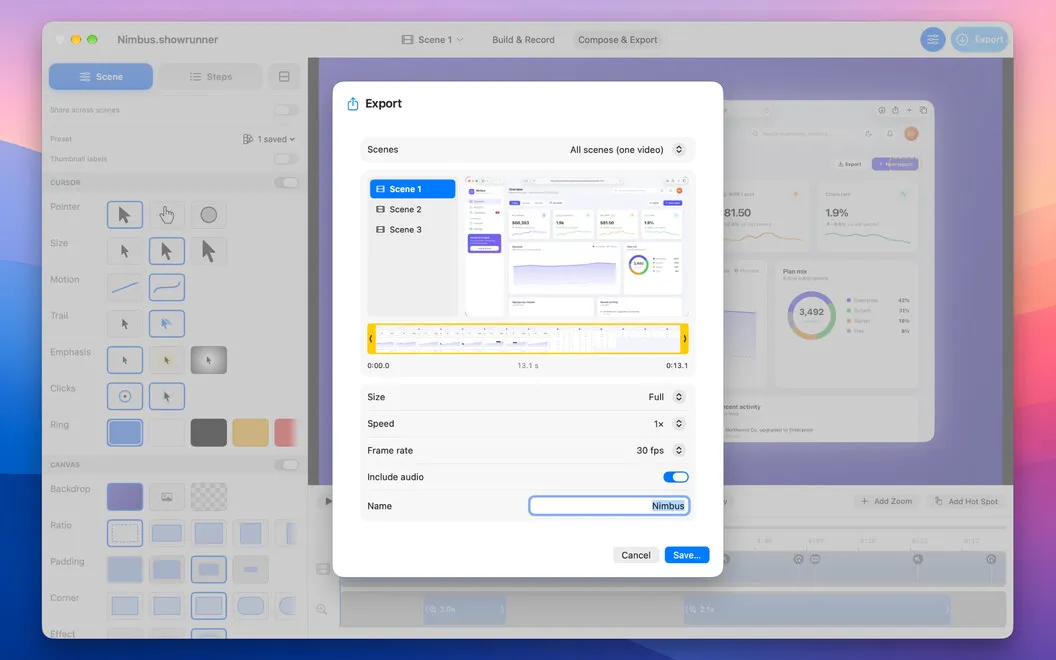This screenshot has height=660, width=1056.
Task: Expand the Size Full dropdown
Action: (x=667, y=397)
